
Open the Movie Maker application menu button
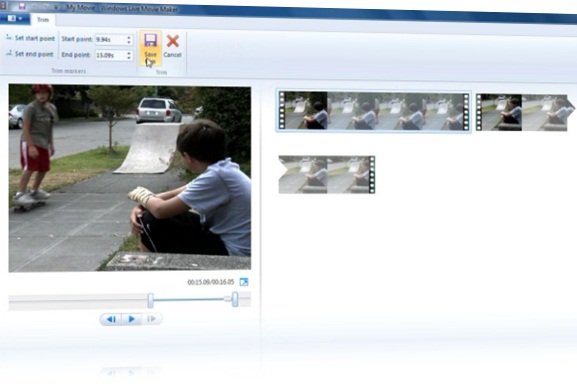coord(15,18)
